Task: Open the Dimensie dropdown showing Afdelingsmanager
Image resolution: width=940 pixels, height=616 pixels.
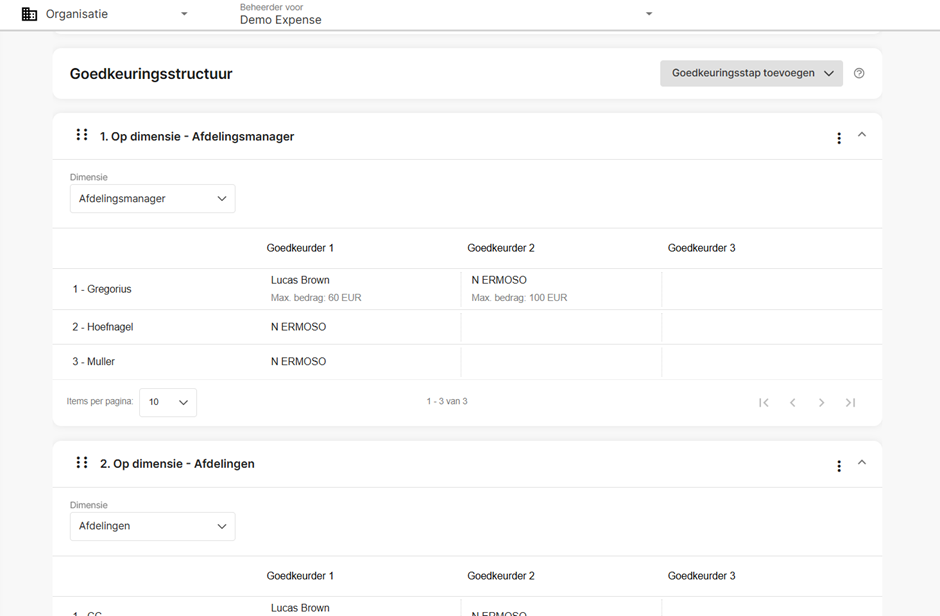Action: coord(152,198)
